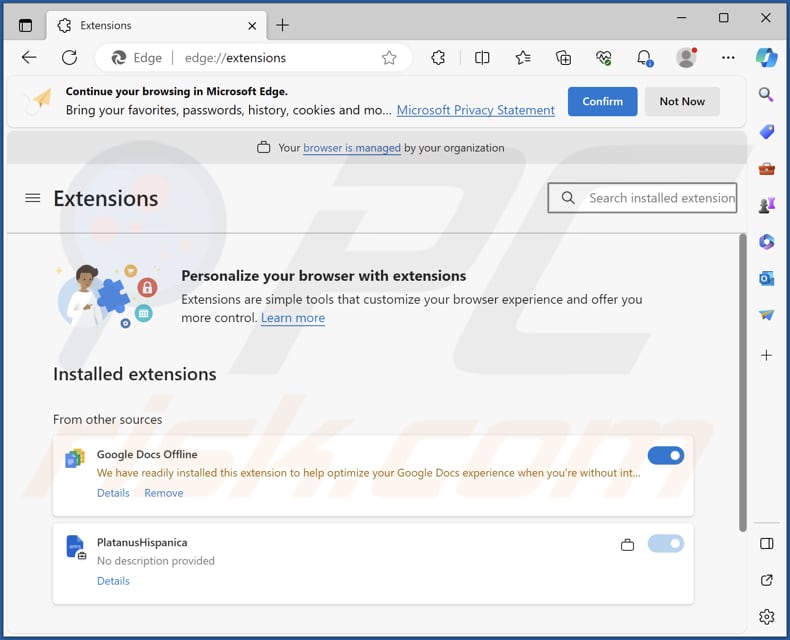Viewport: 790px width, 640px height.
Task: Click the 'Installed extensions' heading
Action: pos(135,374)
